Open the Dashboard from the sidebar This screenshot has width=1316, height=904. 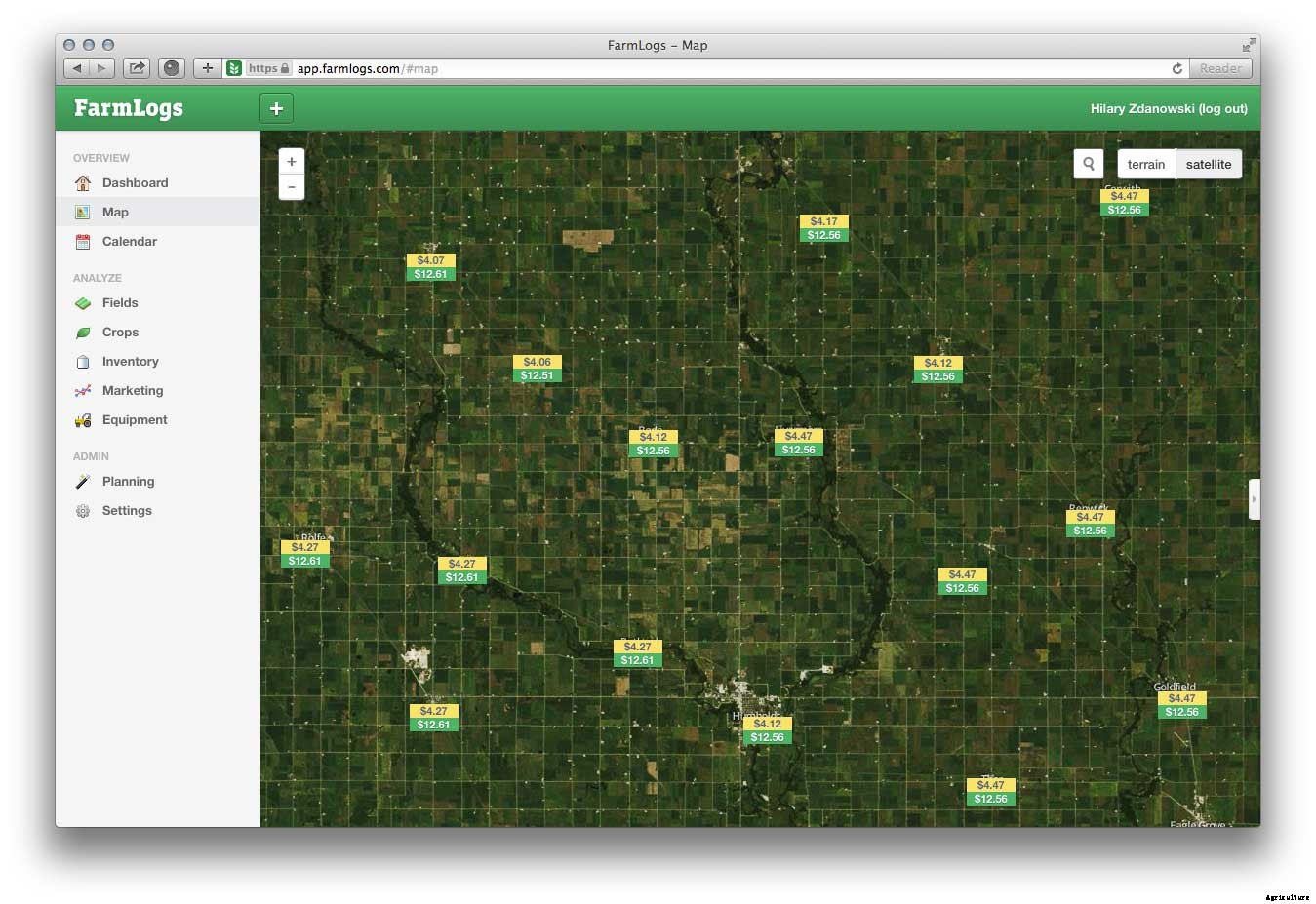point(83,182)
